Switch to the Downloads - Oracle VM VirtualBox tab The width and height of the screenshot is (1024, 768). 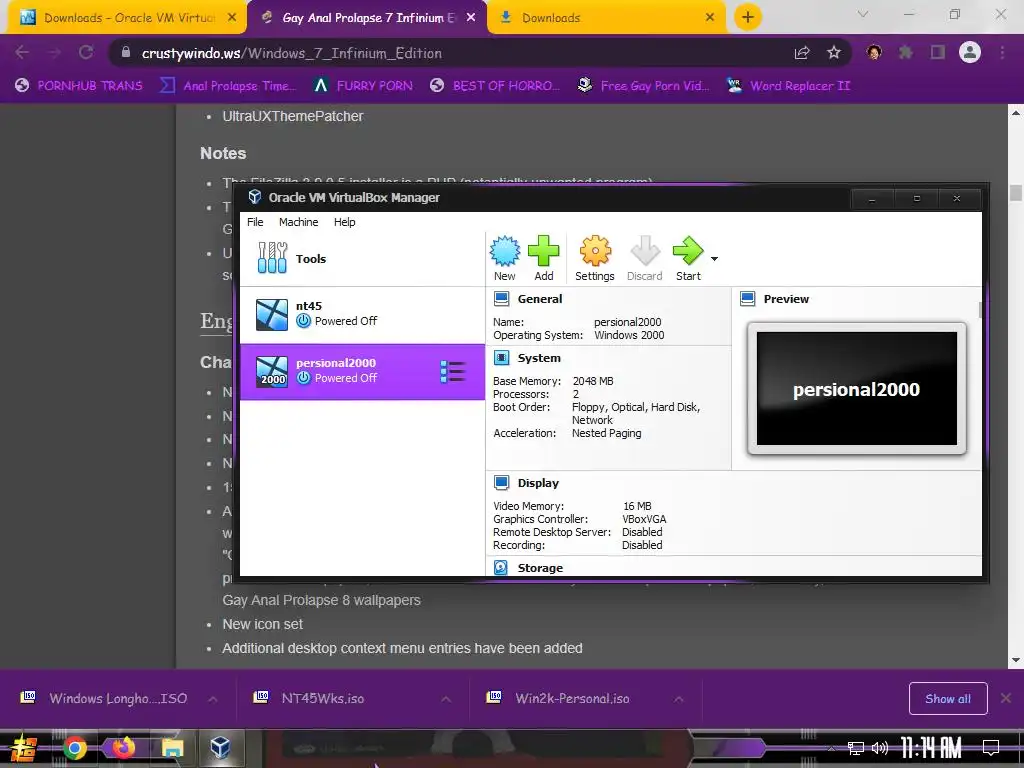(x=127, y=18)
